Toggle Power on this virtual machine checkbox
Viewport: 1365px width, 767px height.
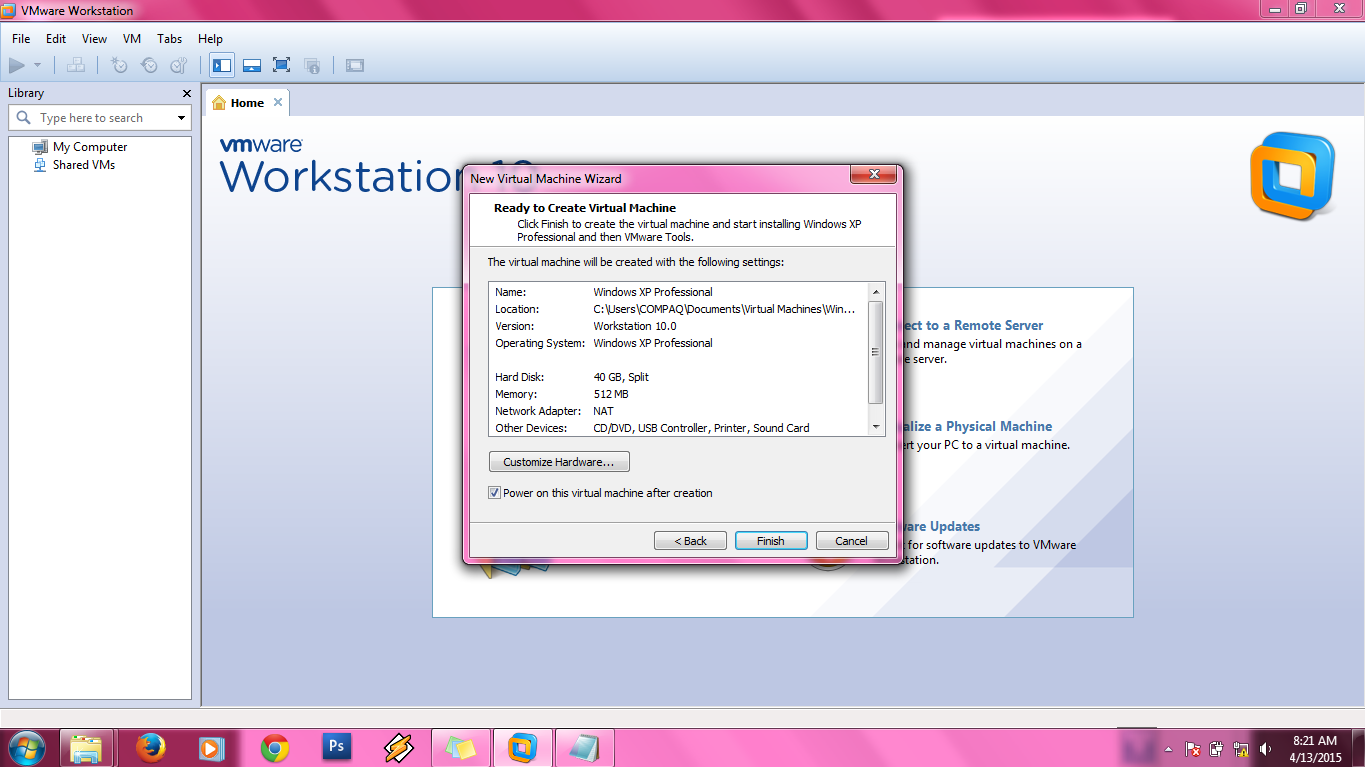point(494,493)
